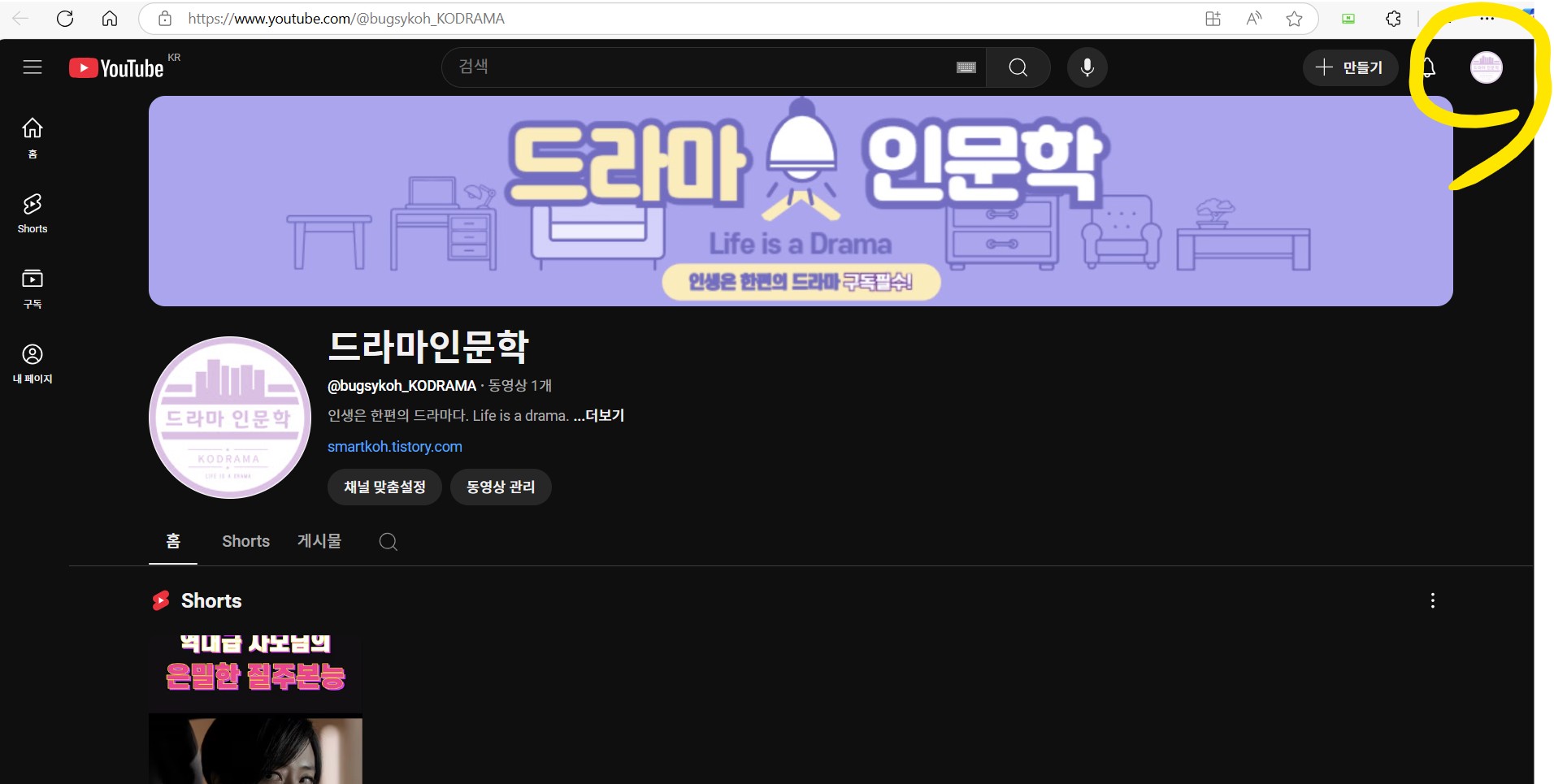Click the handle @bugsykoh_KODRAMA
This screenshot has height=784, width=1554.
point(402,386)
